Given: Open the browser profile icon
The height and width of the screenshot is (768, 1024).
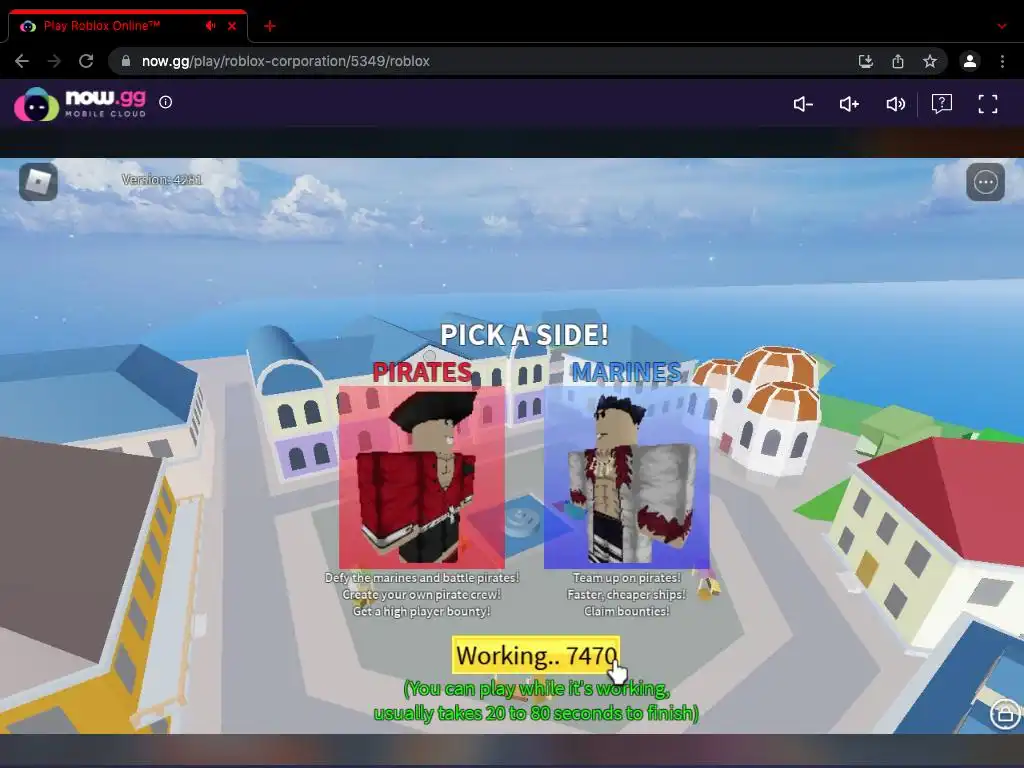Looking at the screenshot, I should click(970, 61).
